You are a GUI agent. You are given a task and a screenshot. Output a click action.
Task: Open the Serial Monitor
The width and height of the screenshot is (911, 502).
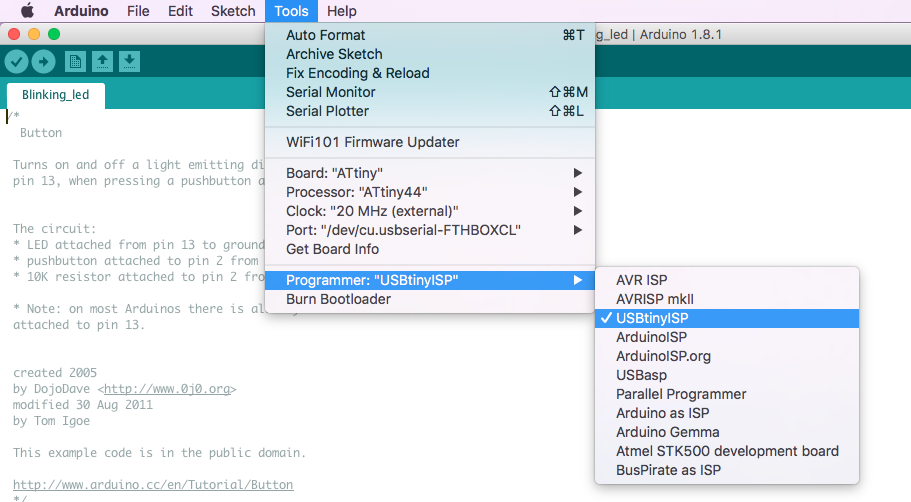coord(430,92)
